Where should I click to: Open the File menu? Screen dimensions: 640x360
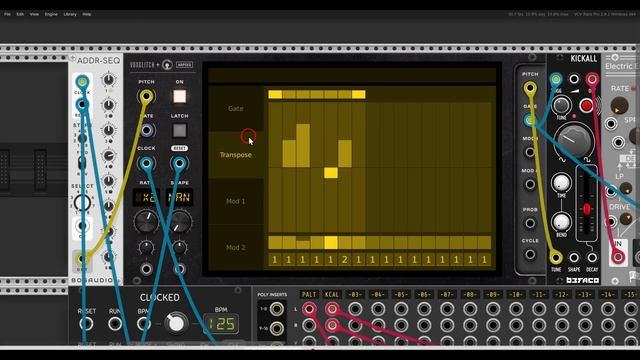coord(7,14)
